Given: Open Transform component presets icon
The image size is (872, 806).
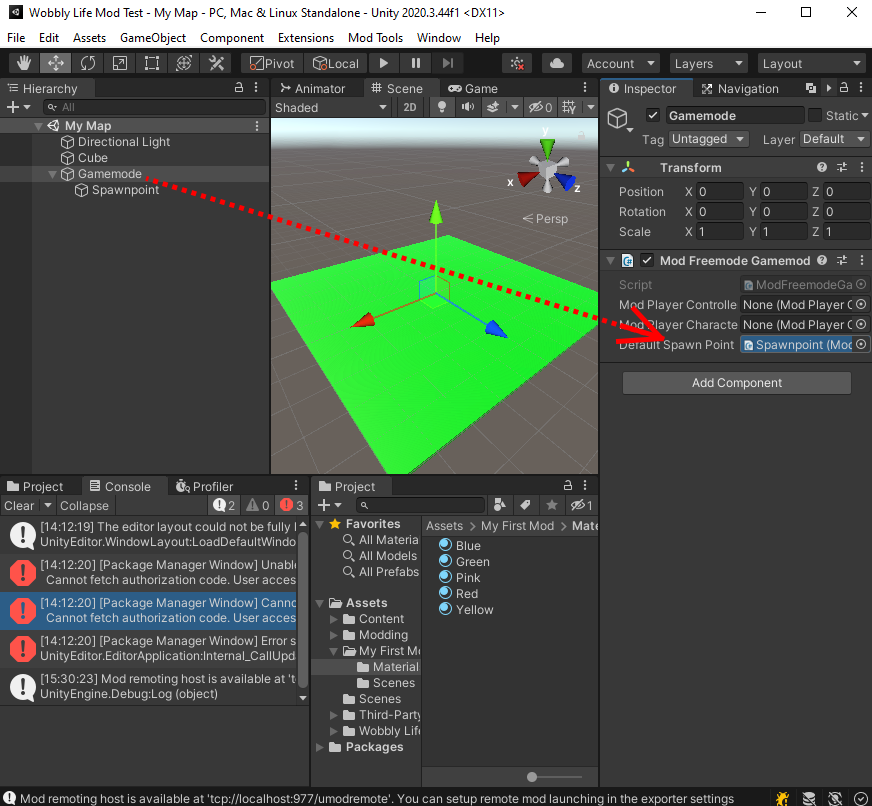Looking at the screenshot, I should point(842,167).
